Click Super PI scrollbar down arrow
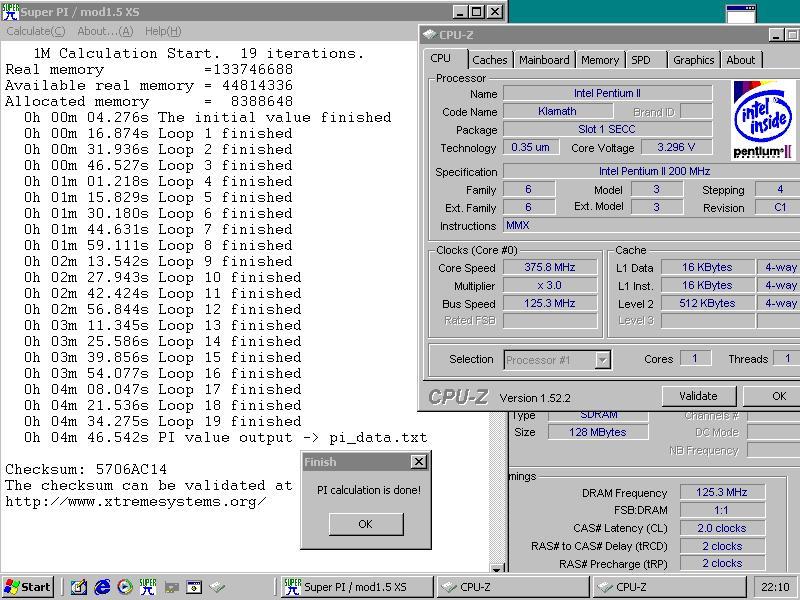 pos(497,568)
